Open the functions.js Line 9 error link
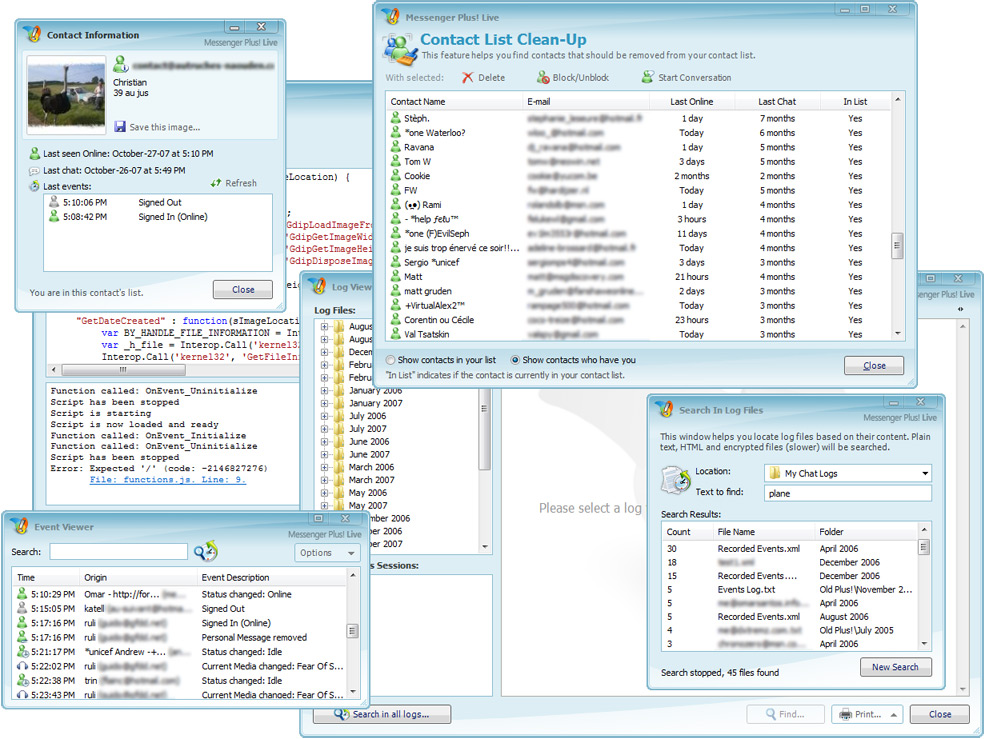Viewport: 985px width, 739px height. point(167,480)
